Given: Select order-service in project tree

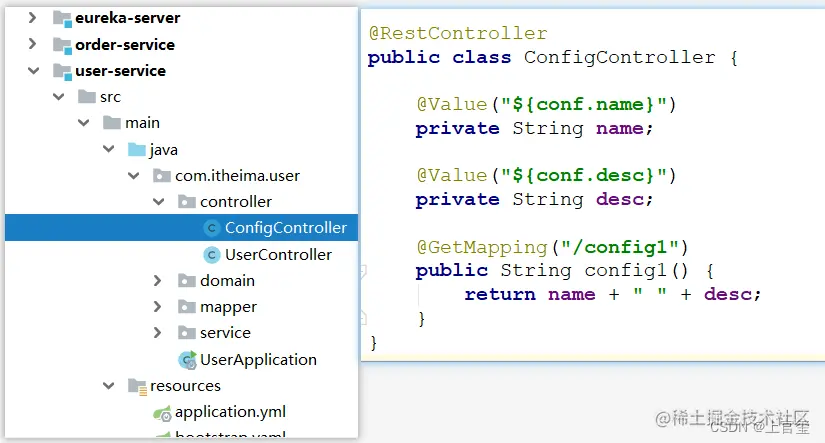Looking at the screenshot, I should [125, 45].
